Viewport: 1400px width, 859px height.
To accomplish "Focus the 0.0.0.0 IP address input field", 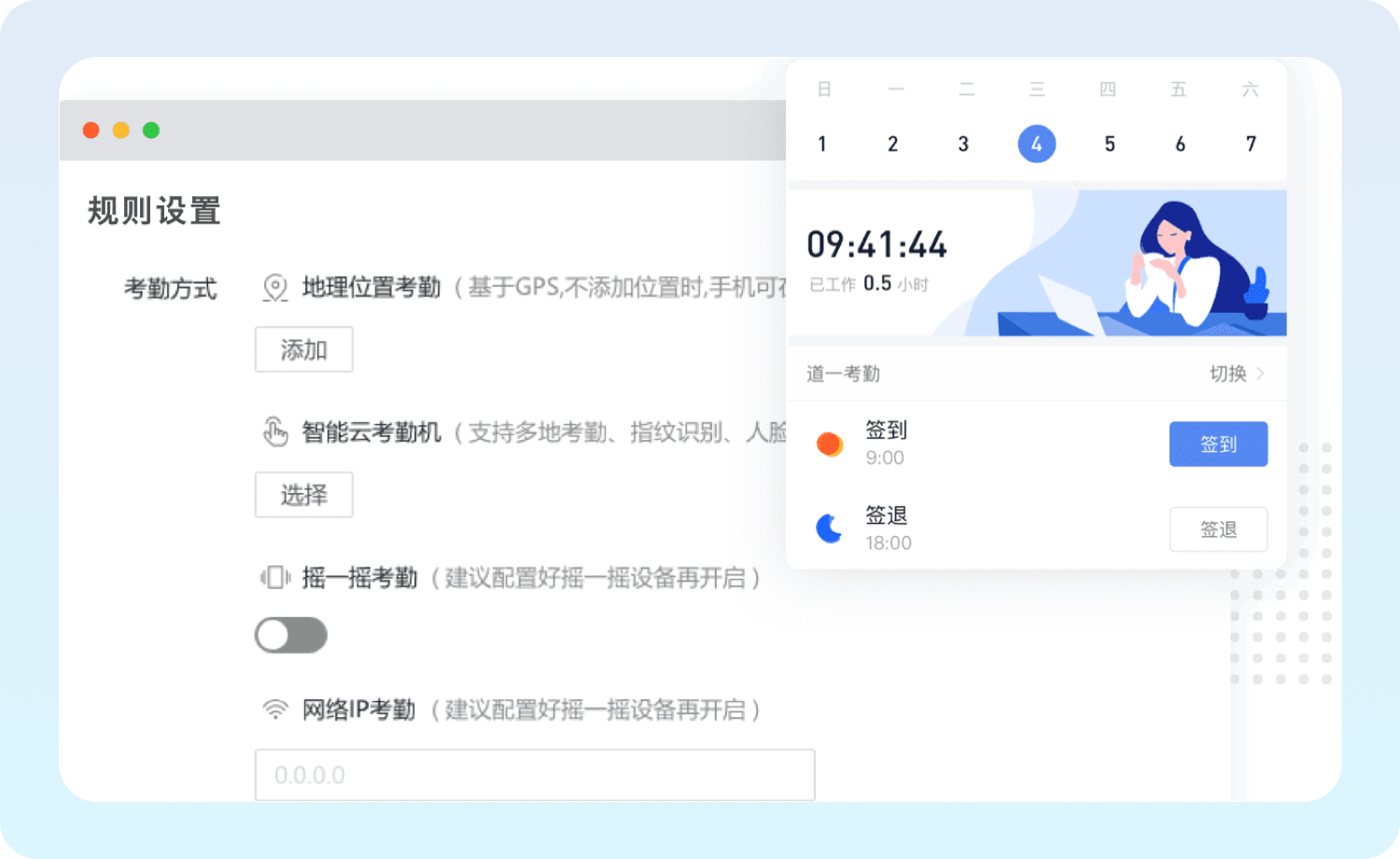I will [x=534, y=775].
